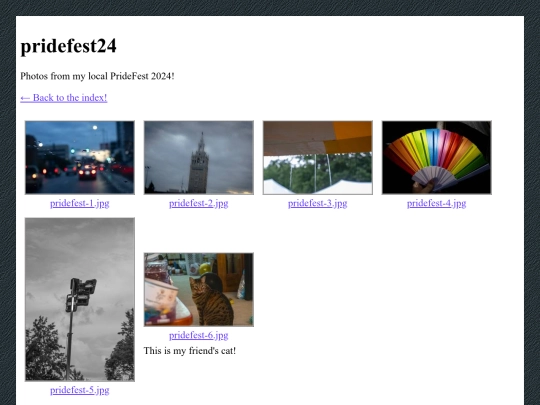Open the pridefest-2.jpg link
This screenshot has height=405, width=540.
pos(199,203)
